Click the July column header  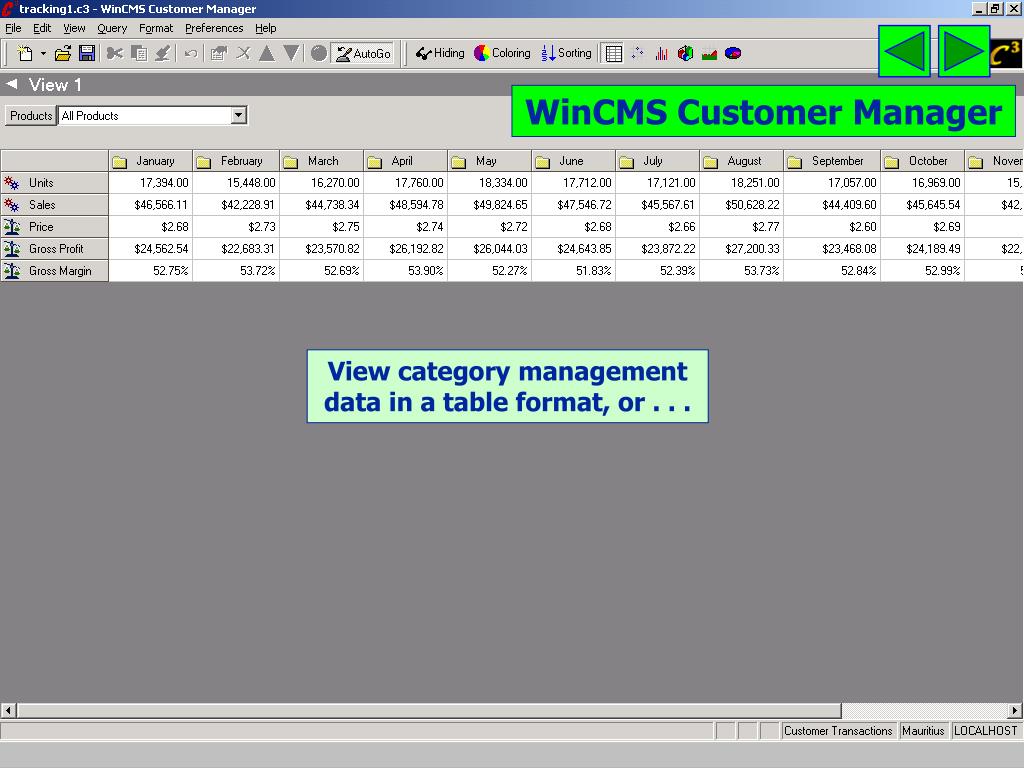click(658, 161)
